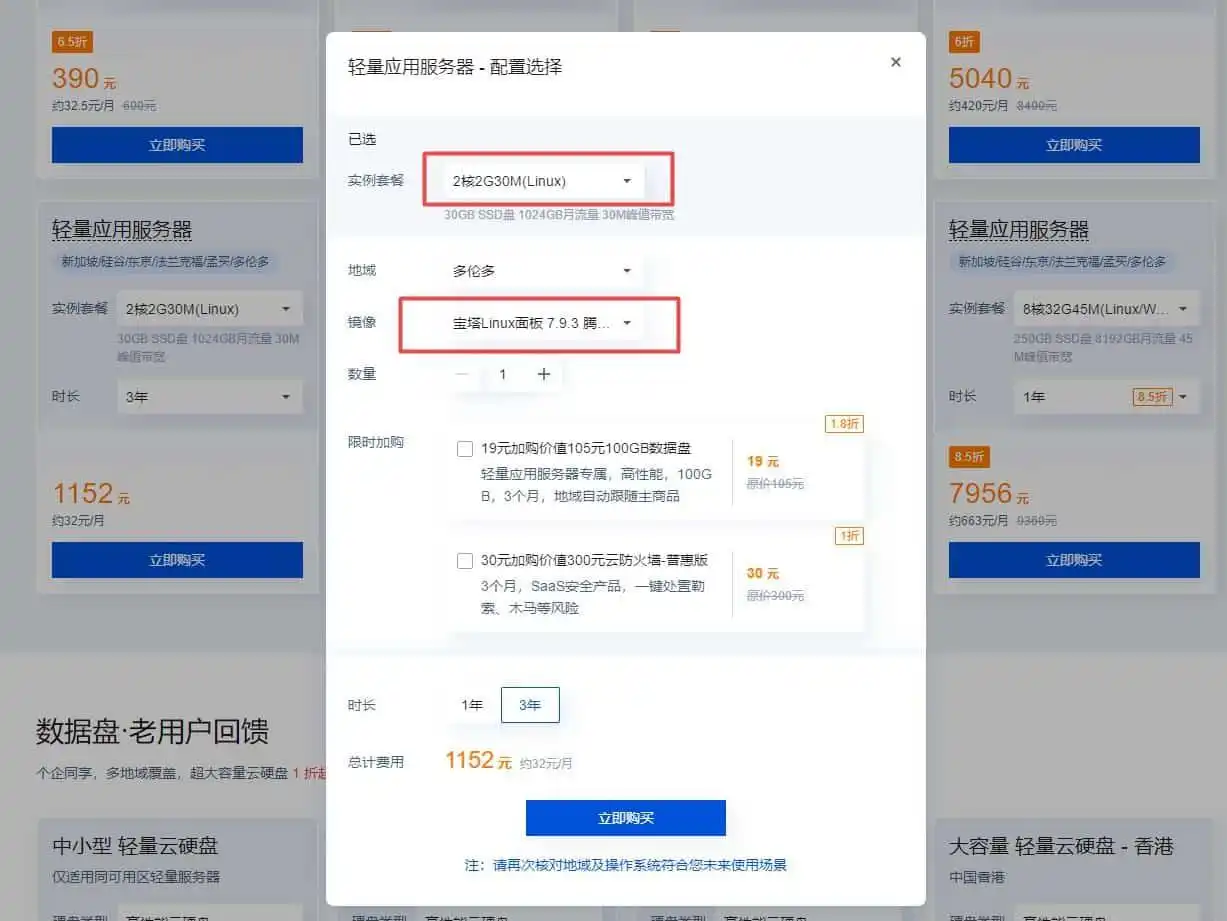The image size is (1227, 921).
Task: Open the right card's 1年 时长 dropdown
Action: [1106, 397]
